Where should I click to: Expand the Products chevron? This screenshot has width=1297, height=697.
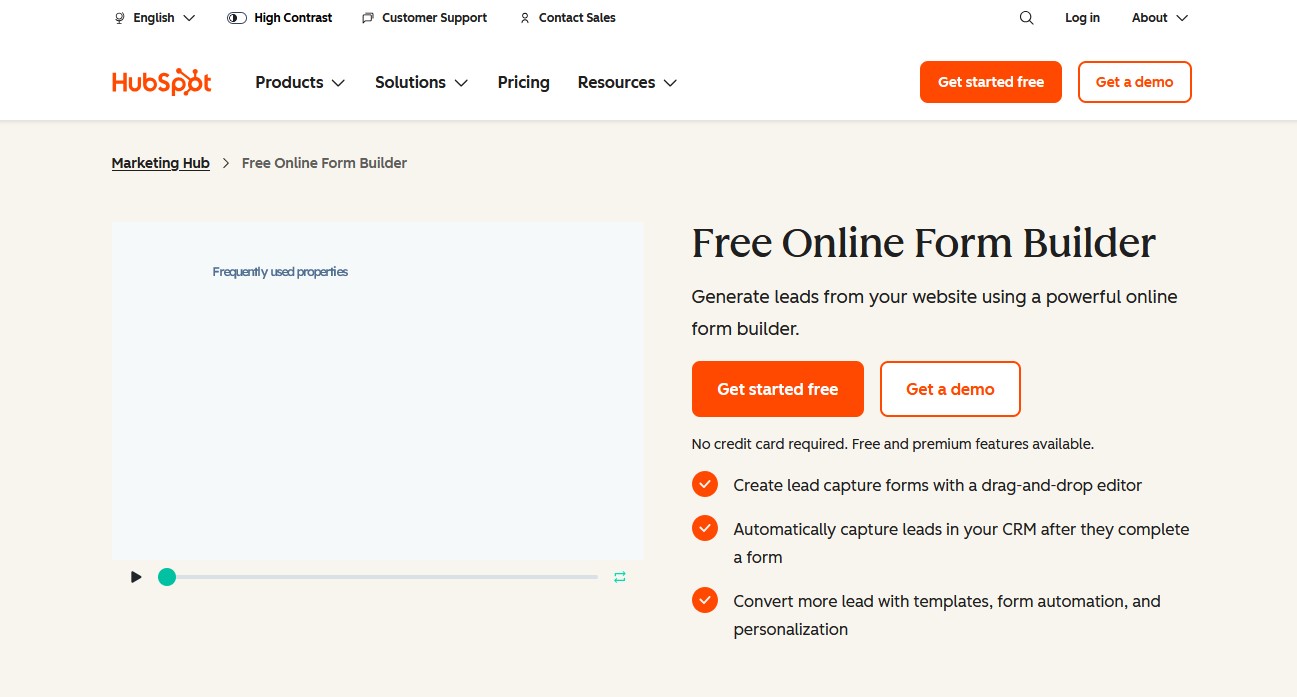click(x=338, y=83)
